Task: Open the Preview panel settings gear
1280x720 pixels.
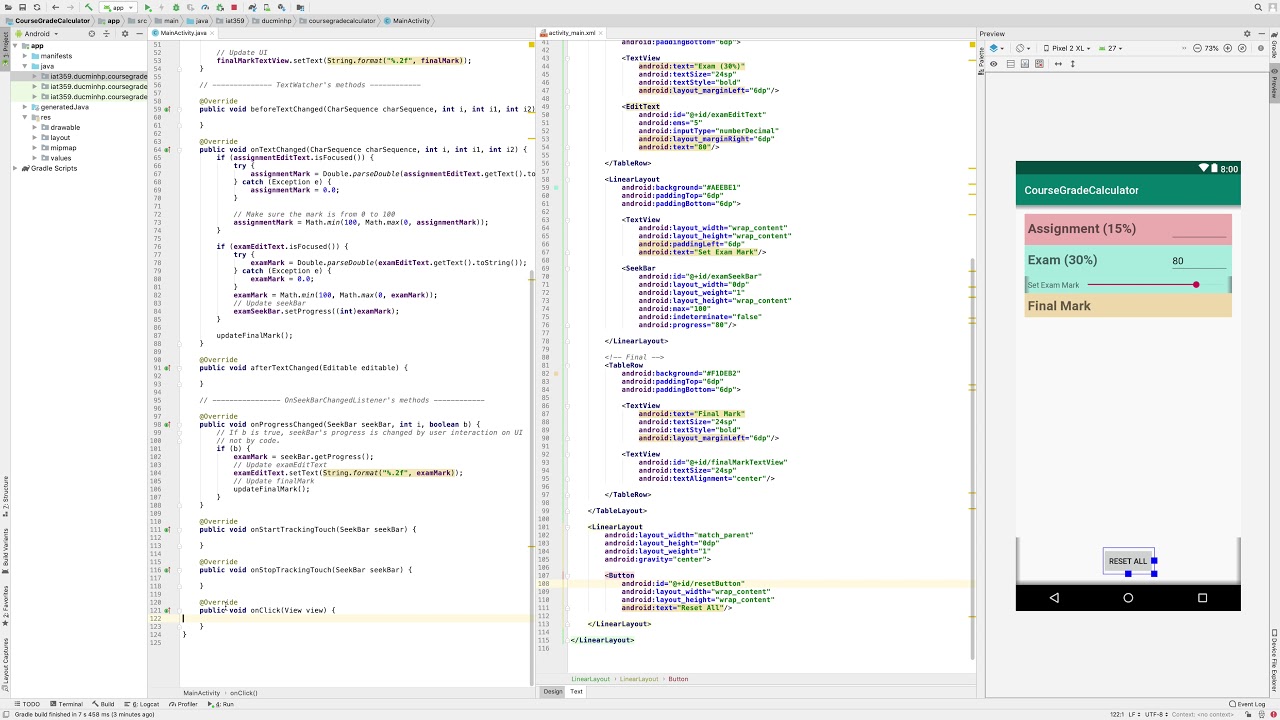Action: [1246, 34]
